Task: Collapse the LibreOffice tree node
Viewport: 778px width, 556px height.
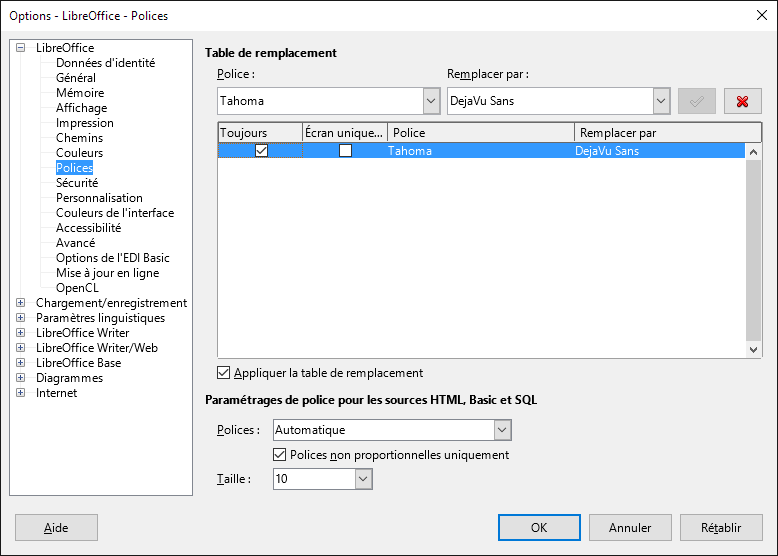Action: [20, 48]
